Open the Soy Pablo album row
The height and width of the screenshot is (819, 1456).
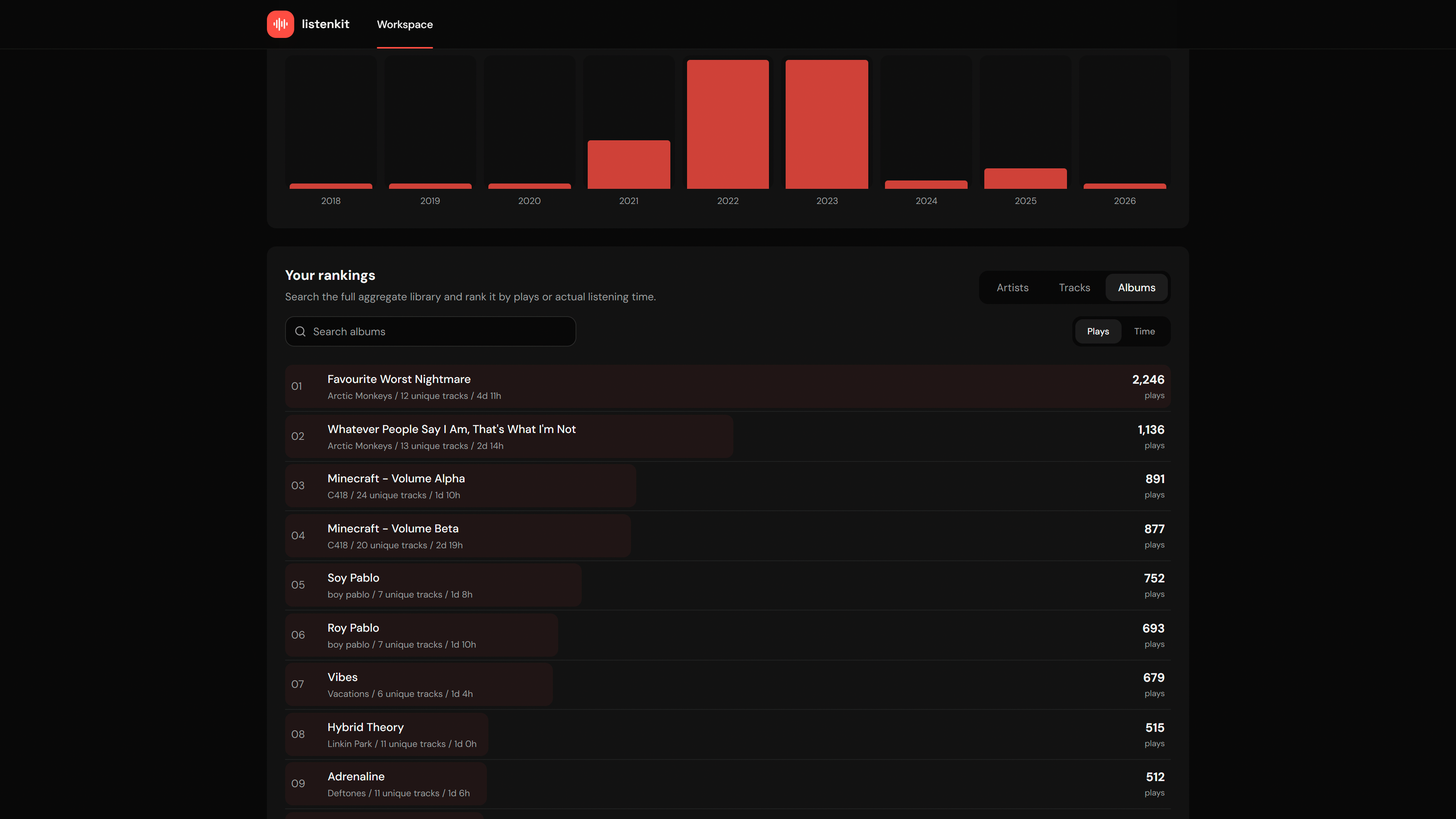pos(728,585)
